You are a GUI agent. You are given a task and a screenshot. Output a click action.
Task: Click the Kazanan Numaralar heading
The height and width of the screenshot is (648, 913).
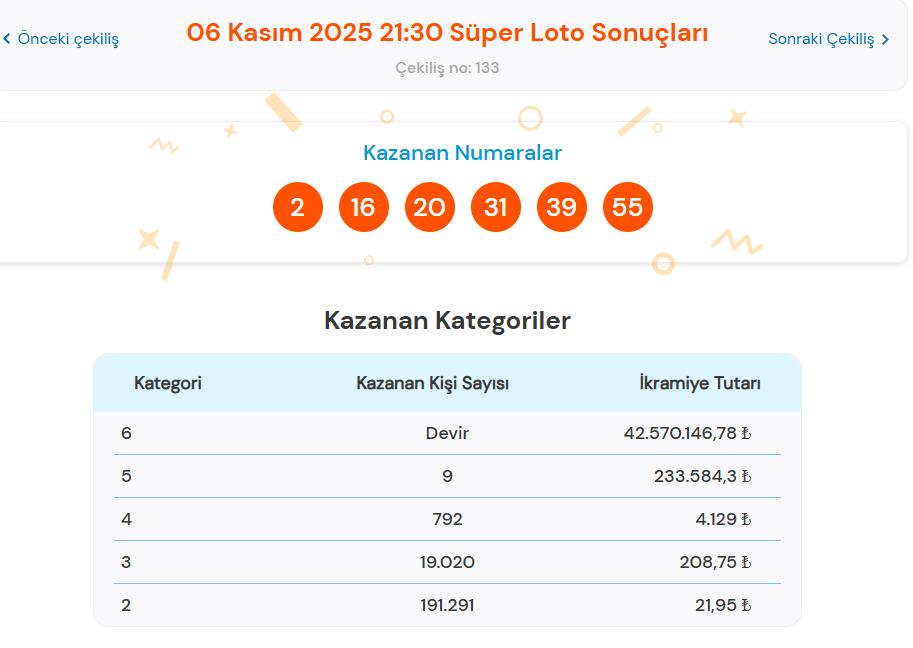point(462,153)
